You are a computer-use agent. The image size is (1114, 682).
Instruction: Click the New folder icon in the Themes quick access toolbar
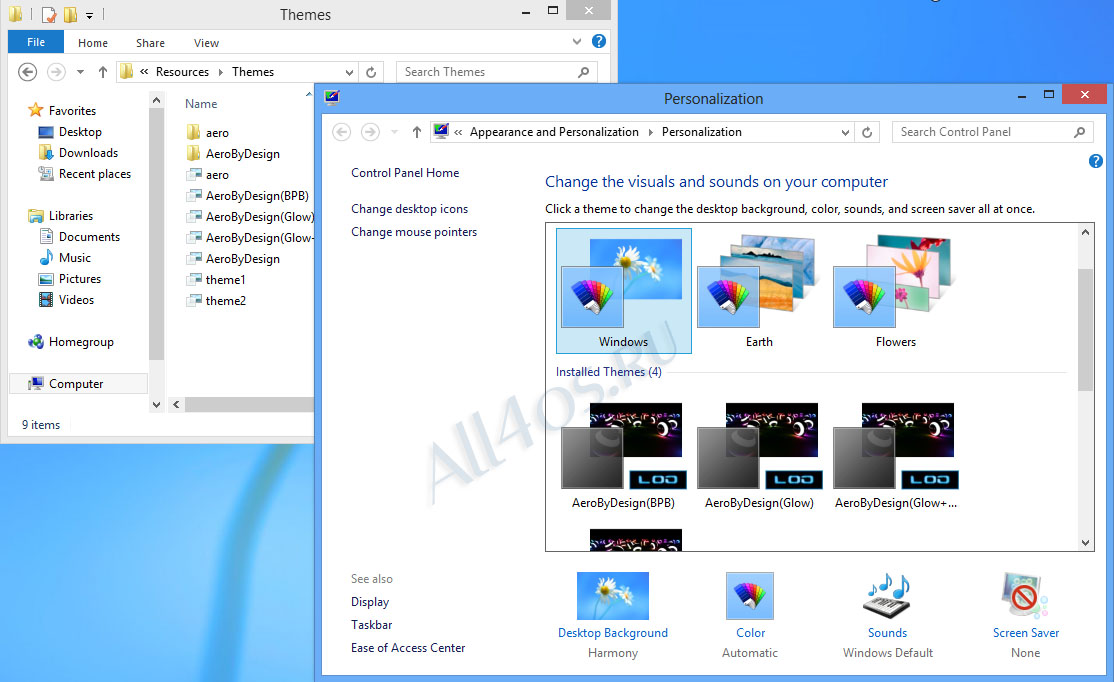(x=70, y=14)
